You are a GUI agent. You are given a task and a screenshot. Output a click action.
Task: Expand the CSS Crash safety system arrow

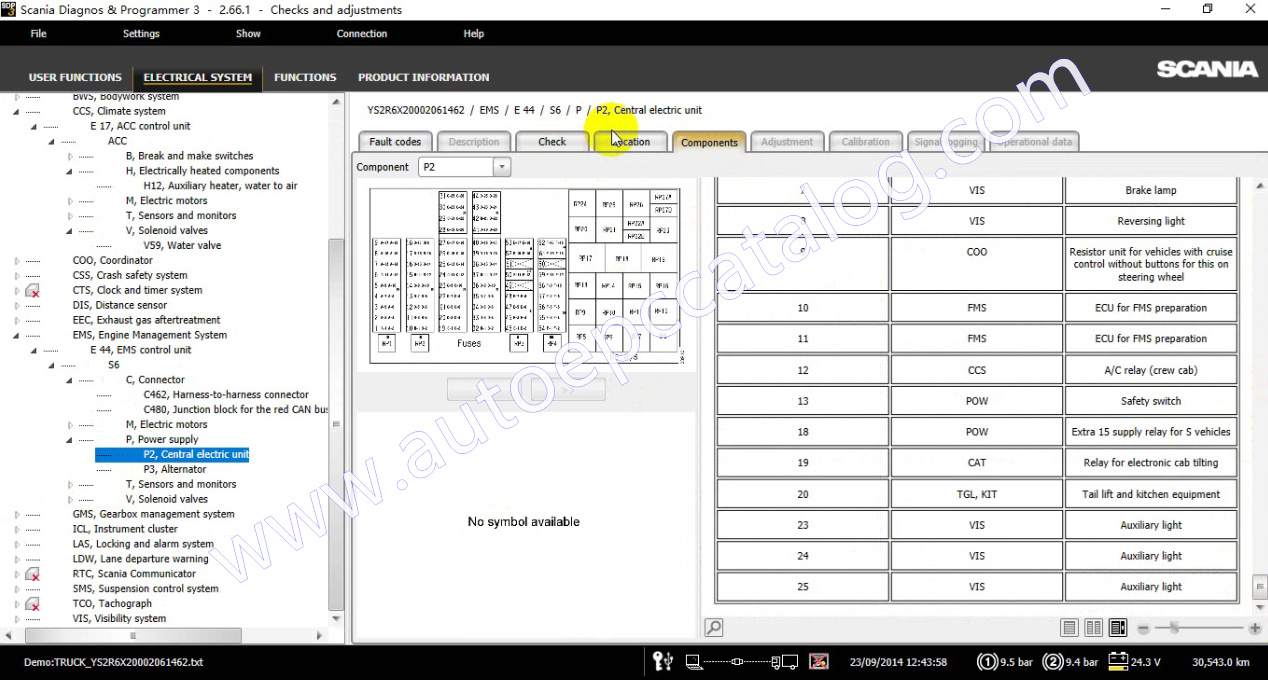[x=16, y=276]
